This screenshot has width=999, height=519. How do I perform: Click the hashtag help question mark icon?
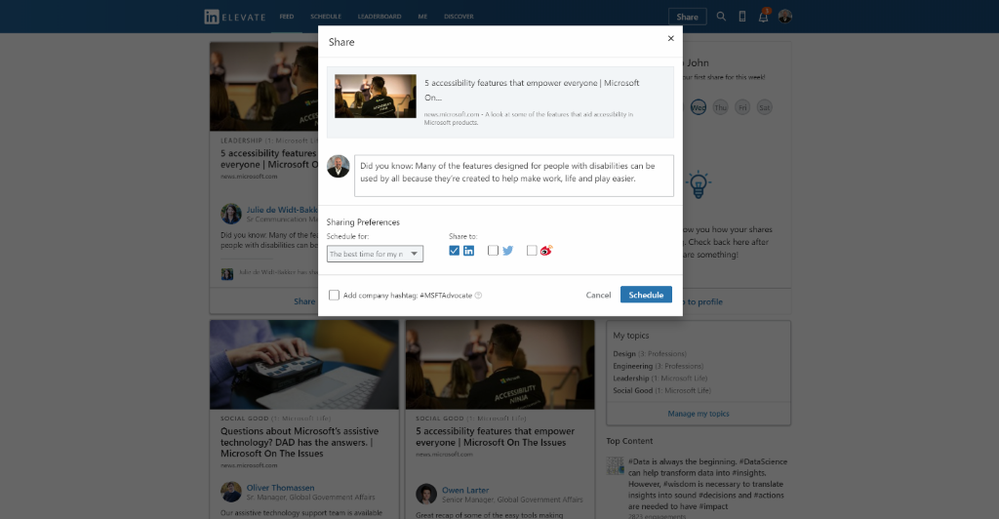click(478, 295)
